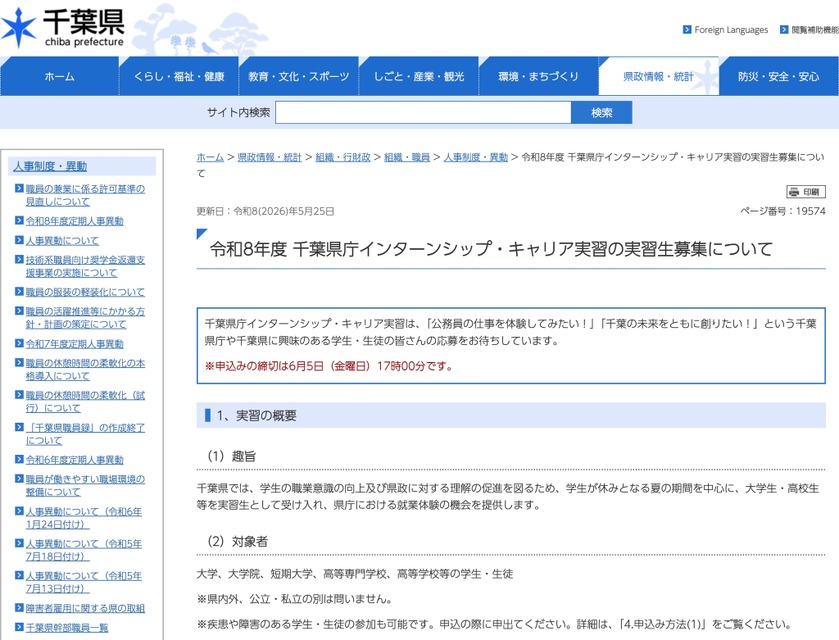
Task: Click arrow icon beside 令和8年度定期人事異動
Action: click(19, 220)
